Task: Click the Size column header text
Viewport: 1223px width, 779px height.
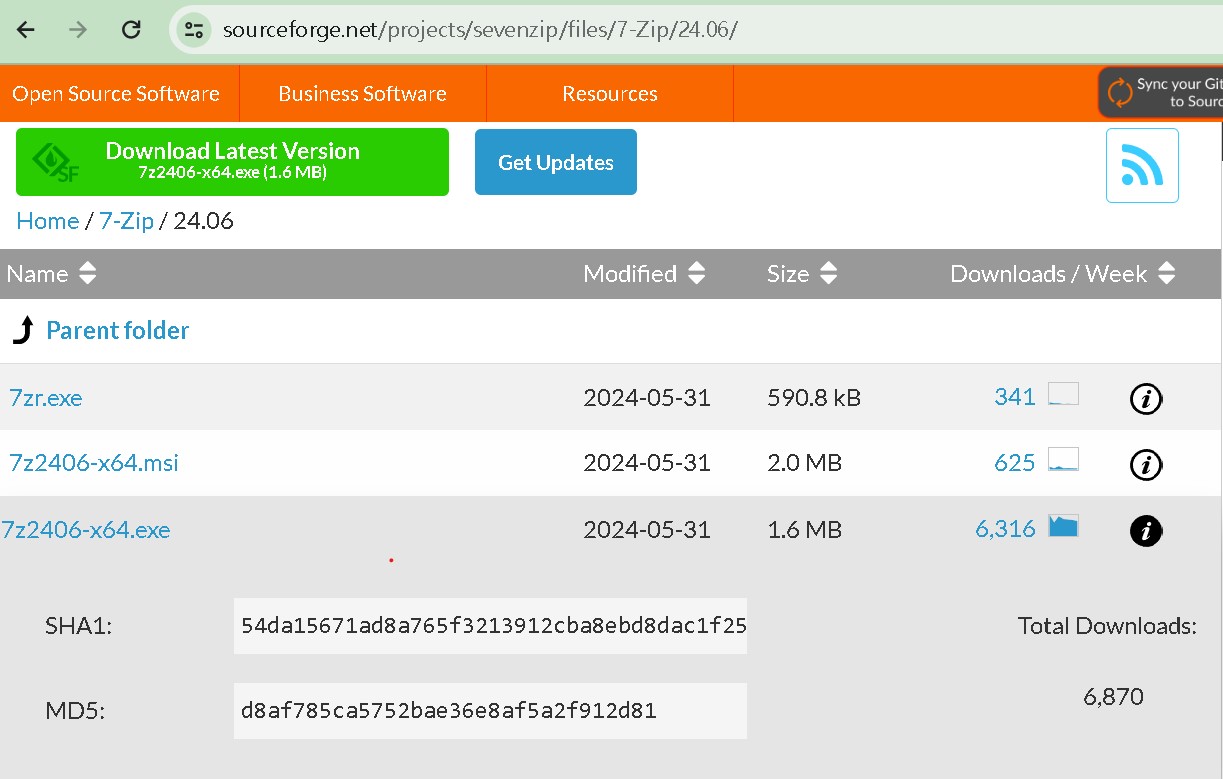Action: [x=788, y=274]
